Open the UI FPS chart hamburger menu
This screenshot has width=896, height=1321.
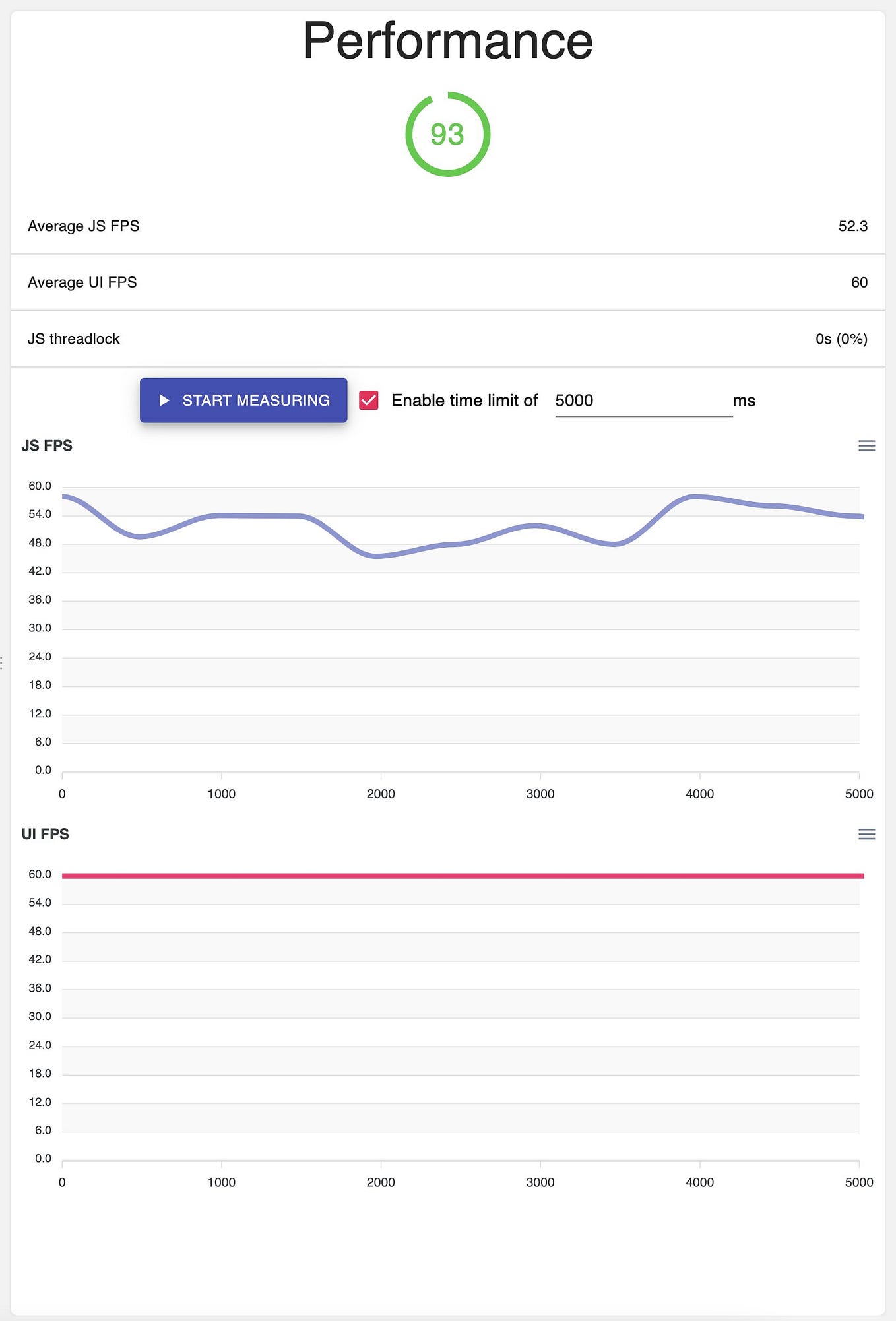pyautogui.click(x=866, y=835)
